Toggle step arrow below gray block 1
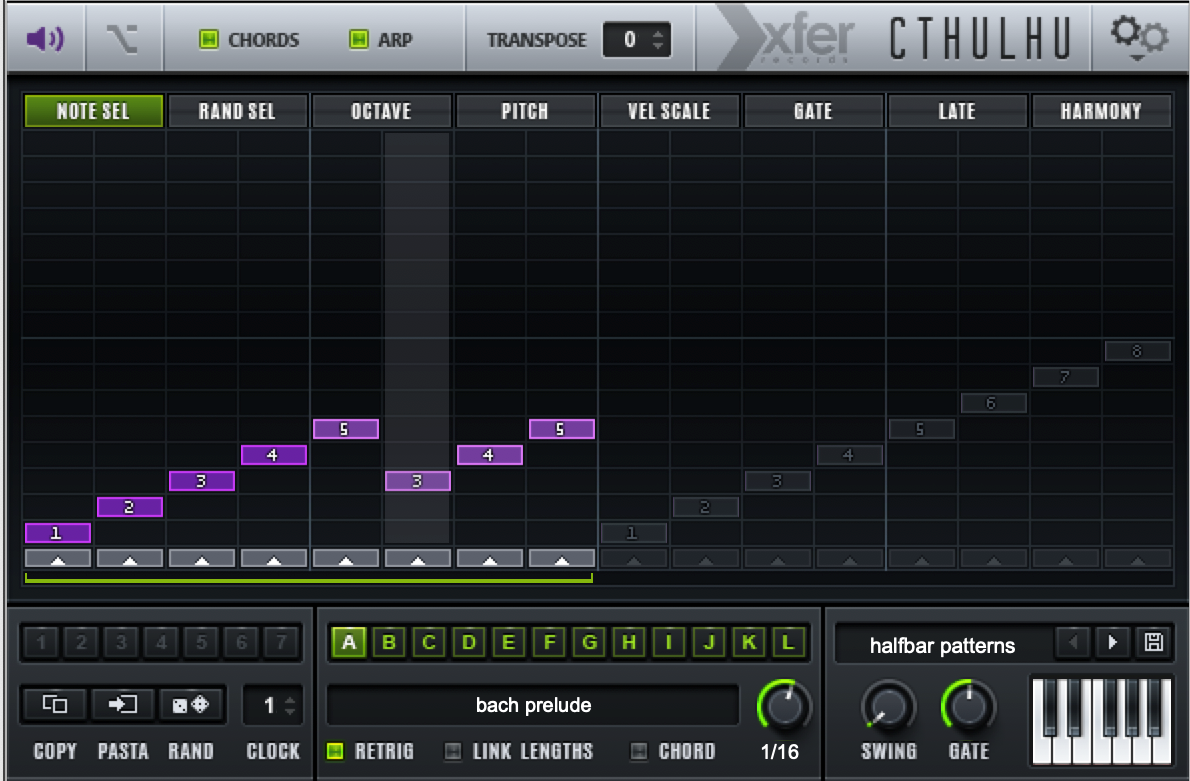 click(x=634, y=559)
